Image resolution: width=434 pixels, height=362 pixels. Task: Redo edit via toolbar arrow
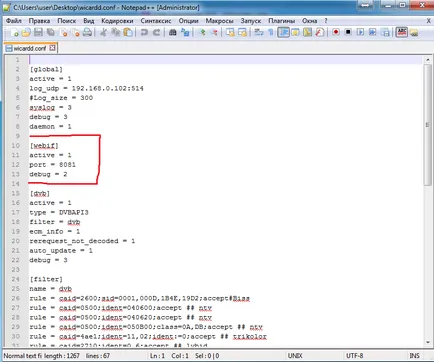(x=156, y=32)
